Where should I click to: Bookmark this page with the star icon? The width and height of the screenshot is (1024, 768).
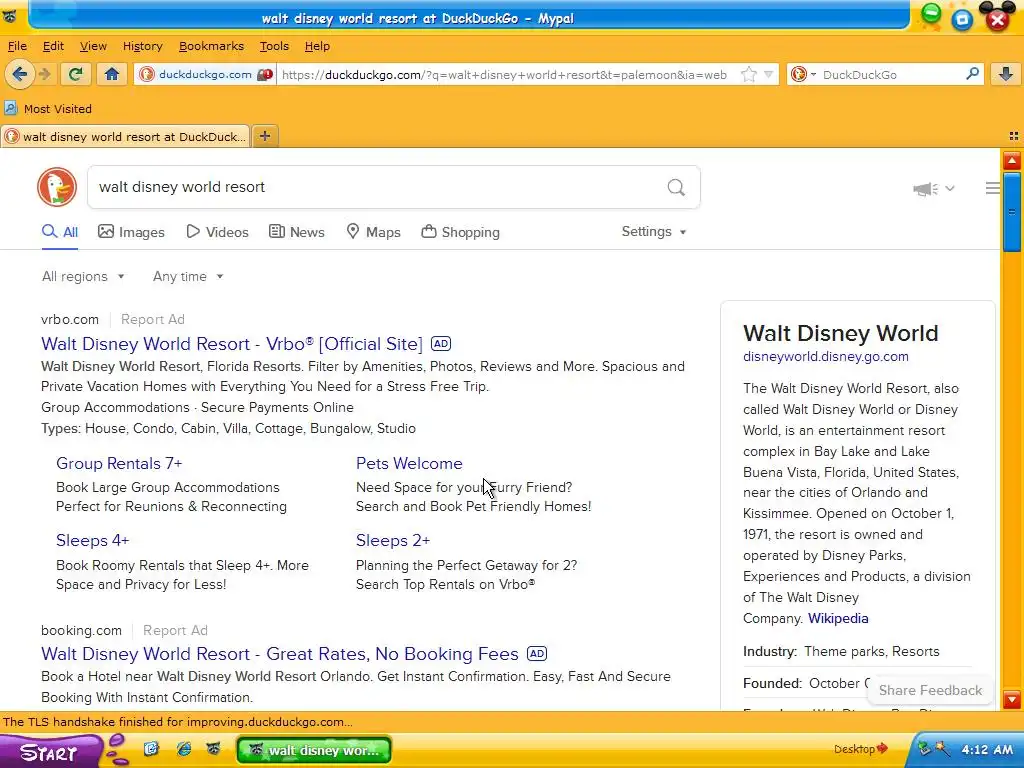click(748, 74)
